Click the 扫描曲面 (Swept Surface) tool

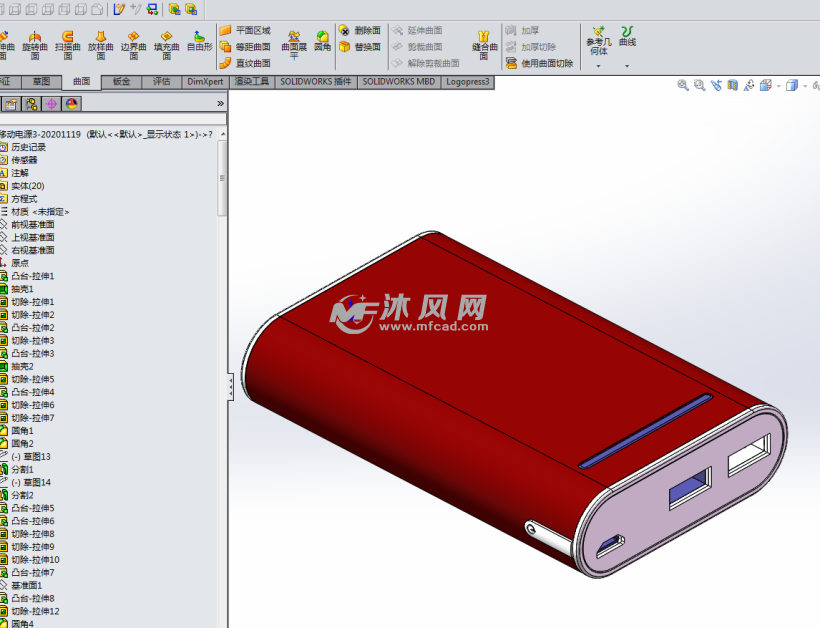(68, 43)
